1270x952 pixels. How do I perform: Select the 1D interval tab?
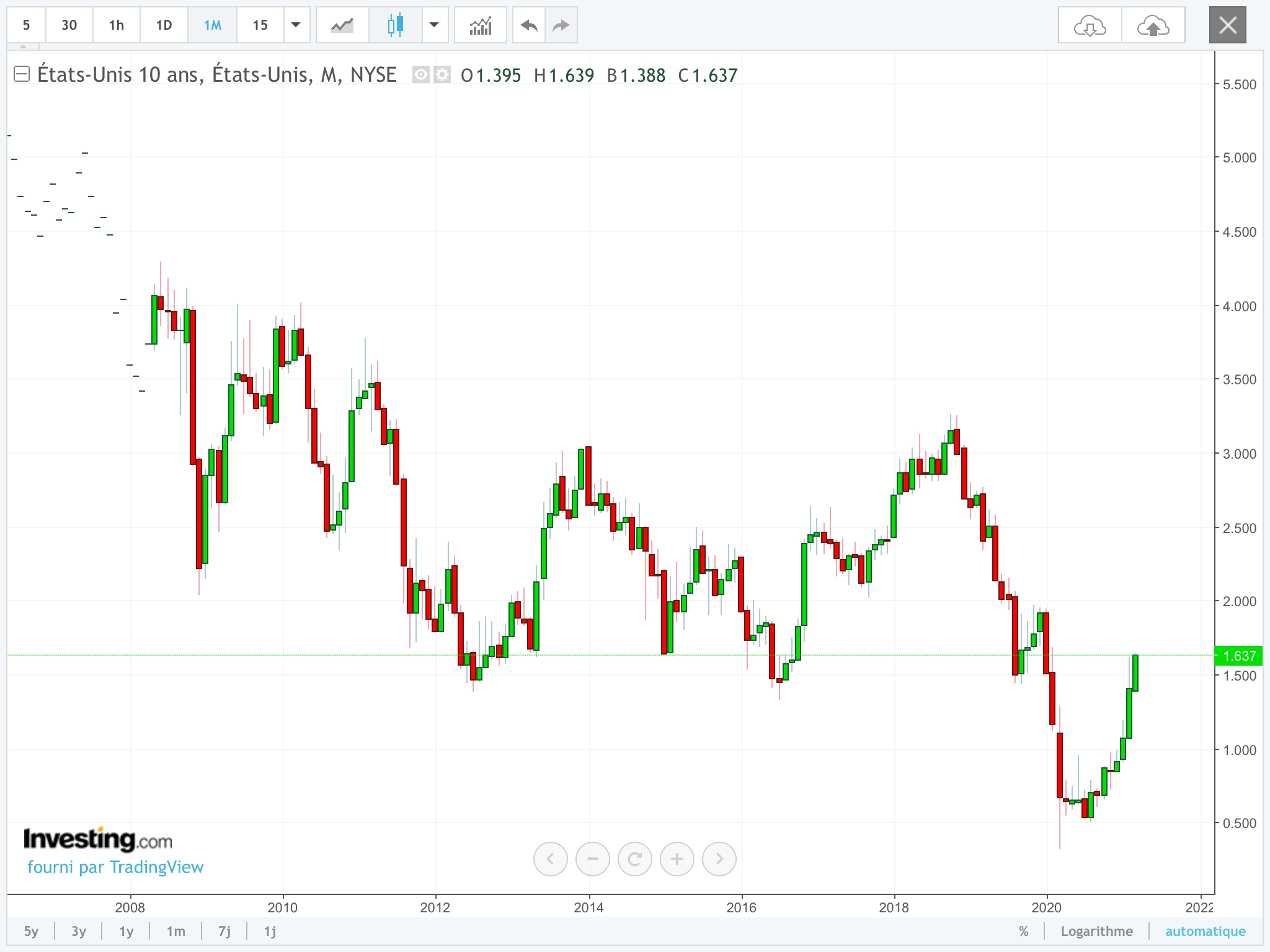pyautogui.click(x=164, y=25)
